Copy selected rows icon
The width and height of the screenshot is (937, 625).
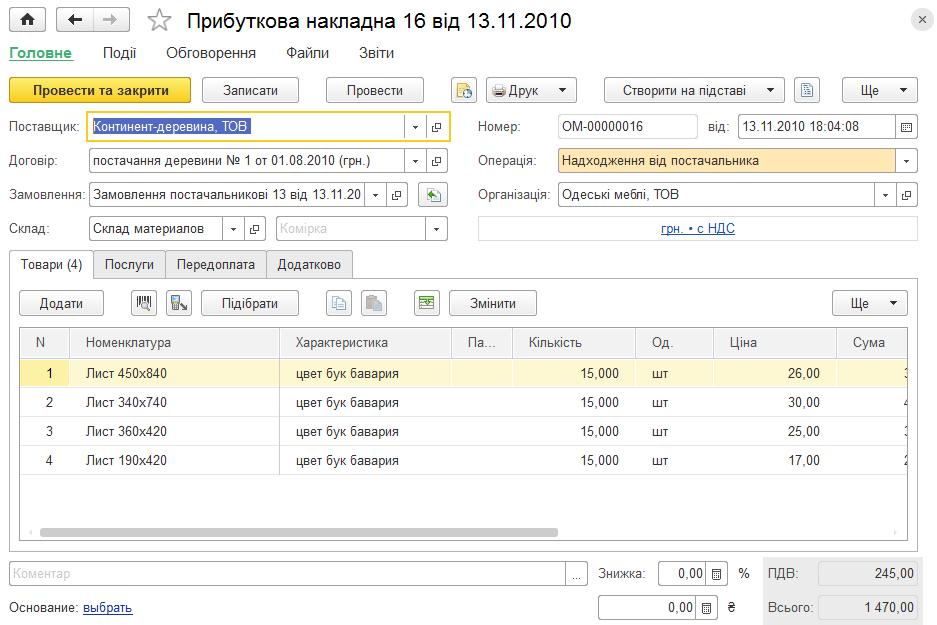pos(339,303)
